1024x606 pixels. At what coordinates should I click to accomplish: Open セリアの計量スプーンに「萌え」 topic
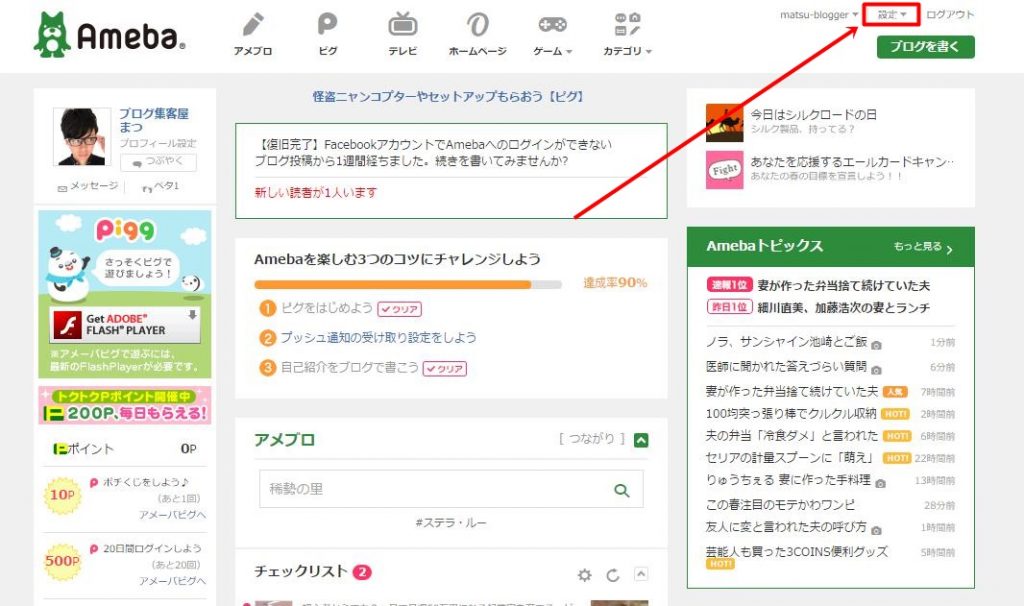pos(790,457)
